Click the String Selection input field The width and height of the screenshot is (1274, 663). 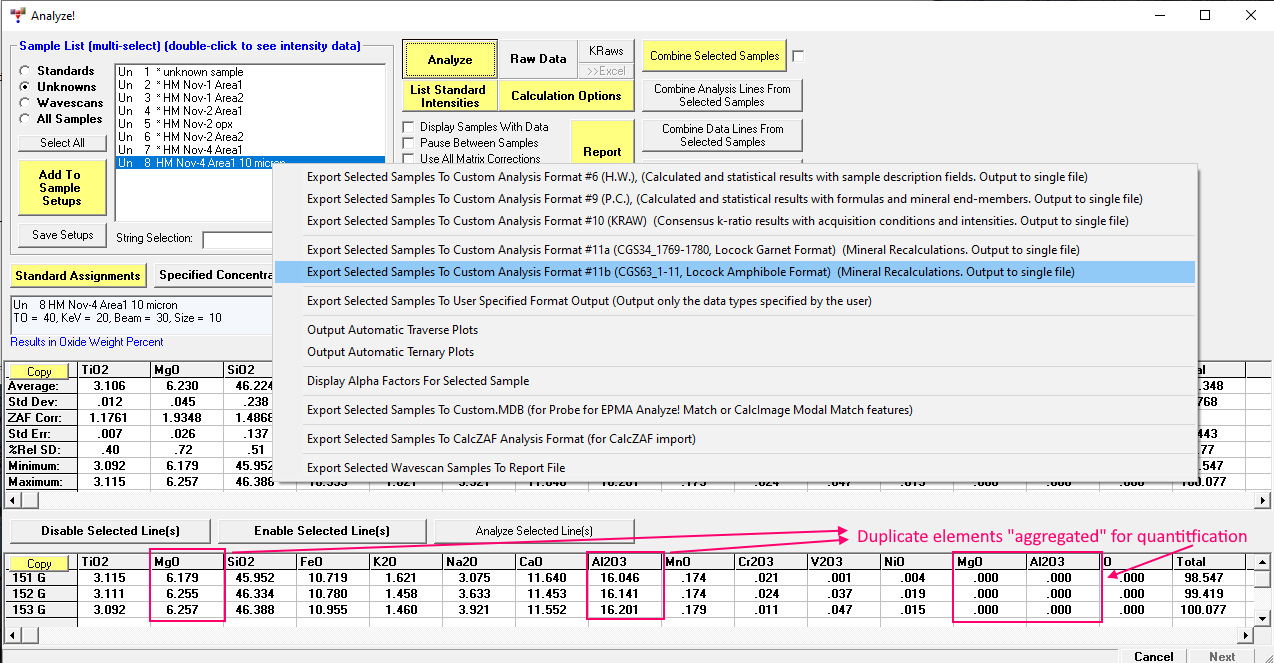(x=238, y=239)
